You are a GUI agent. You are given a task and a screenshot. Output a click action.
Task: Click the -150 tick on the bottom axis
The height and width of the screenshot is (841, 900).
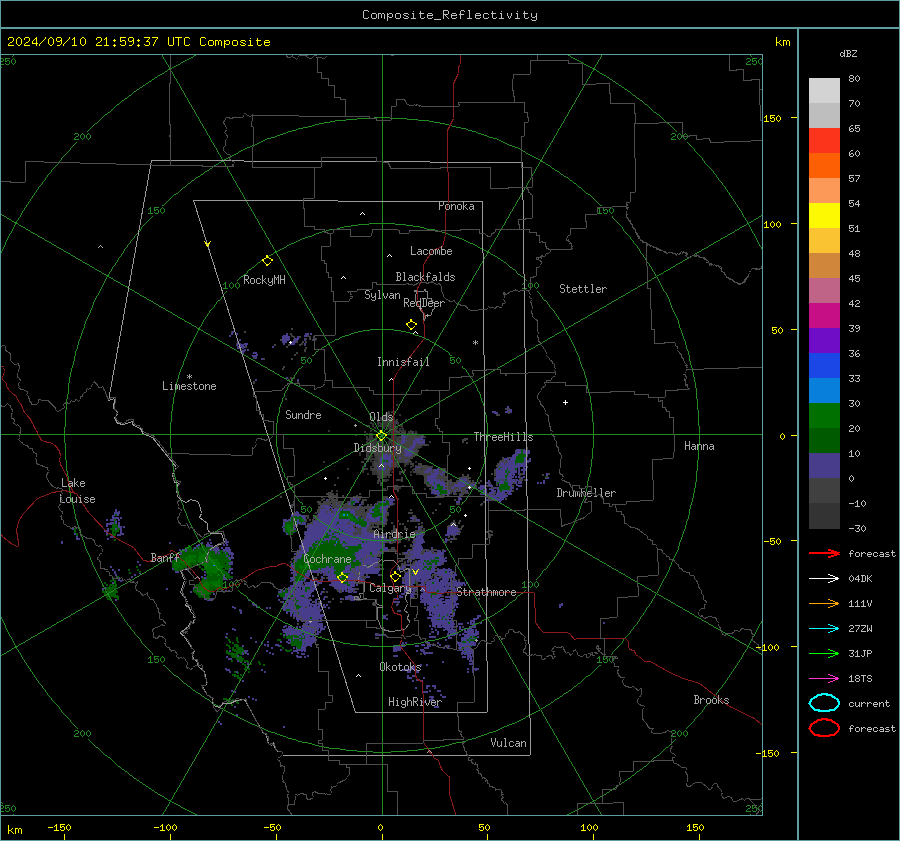59,827
